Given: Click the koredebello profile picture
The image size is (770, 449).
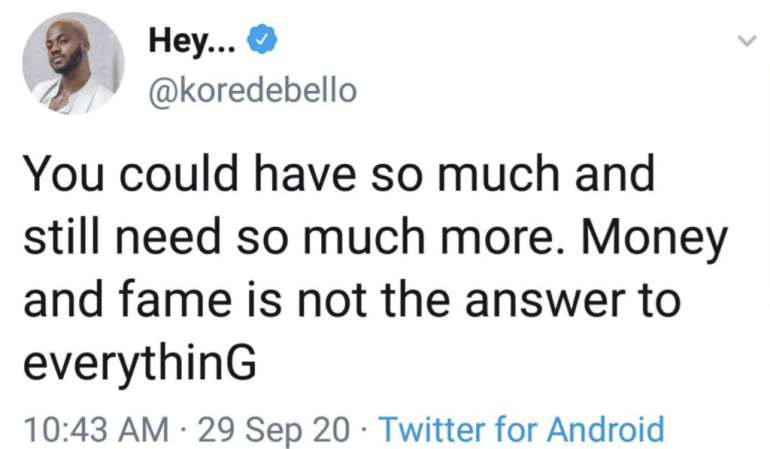Looking at the screenshot, I should click(68, 64).
